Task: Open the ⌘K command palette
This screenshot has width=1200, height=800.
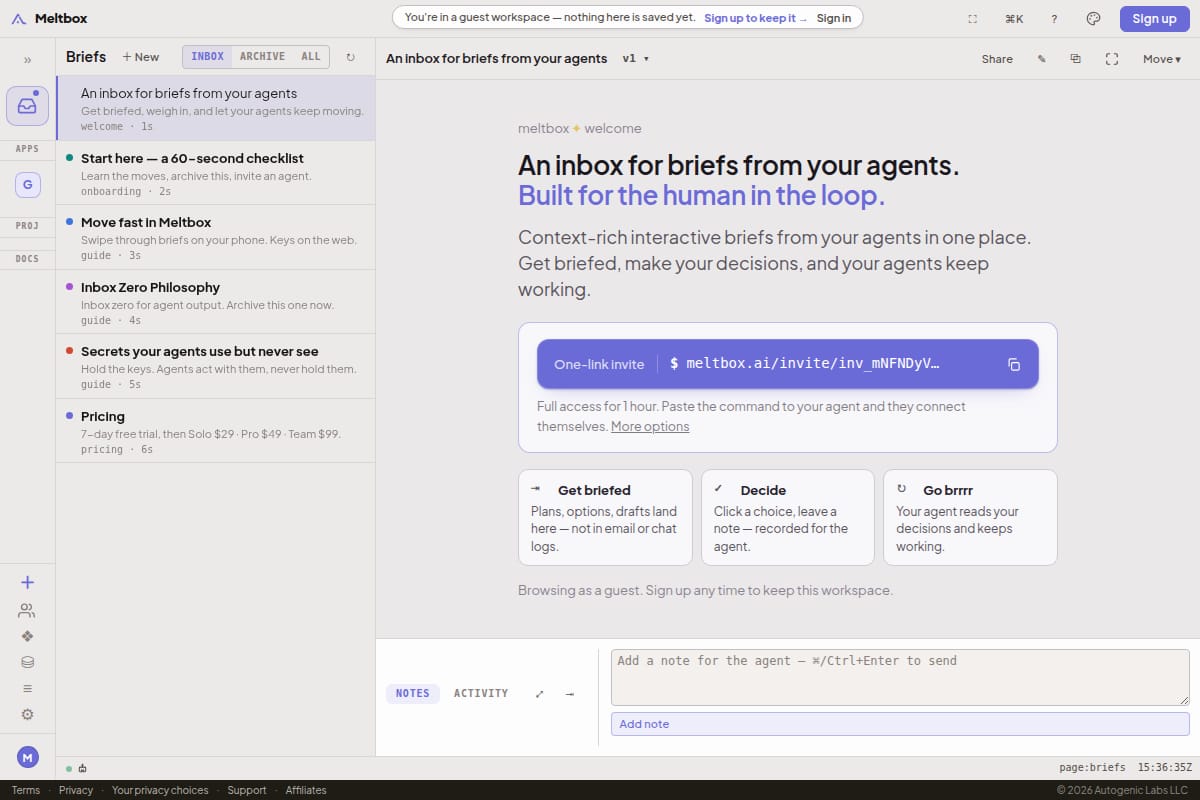Action: pyautogui.click(x=1014, y=18)
